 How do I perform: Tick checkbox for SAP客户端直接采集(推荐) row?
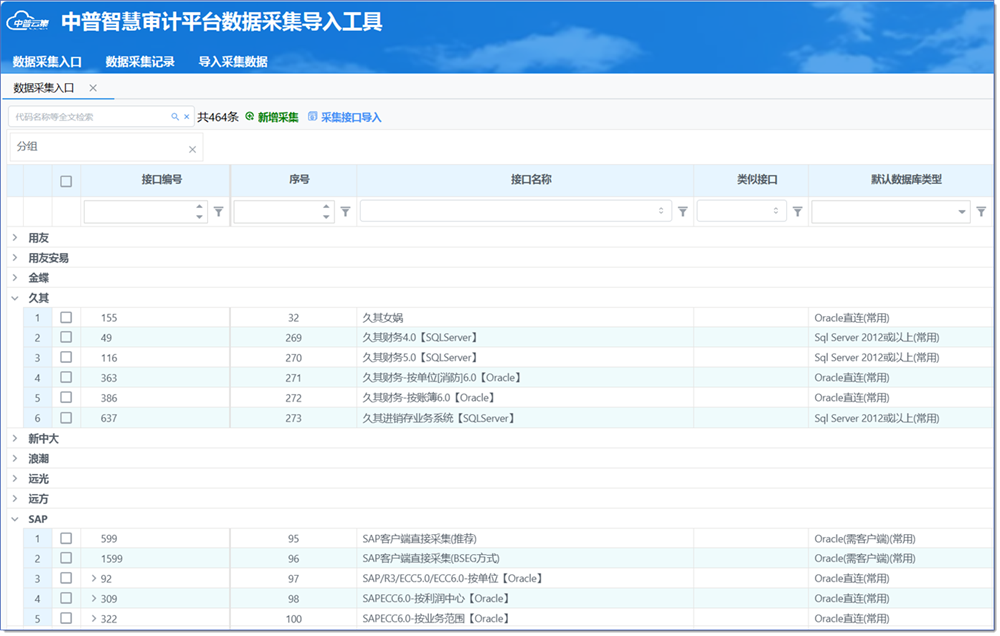pos(66,538)
